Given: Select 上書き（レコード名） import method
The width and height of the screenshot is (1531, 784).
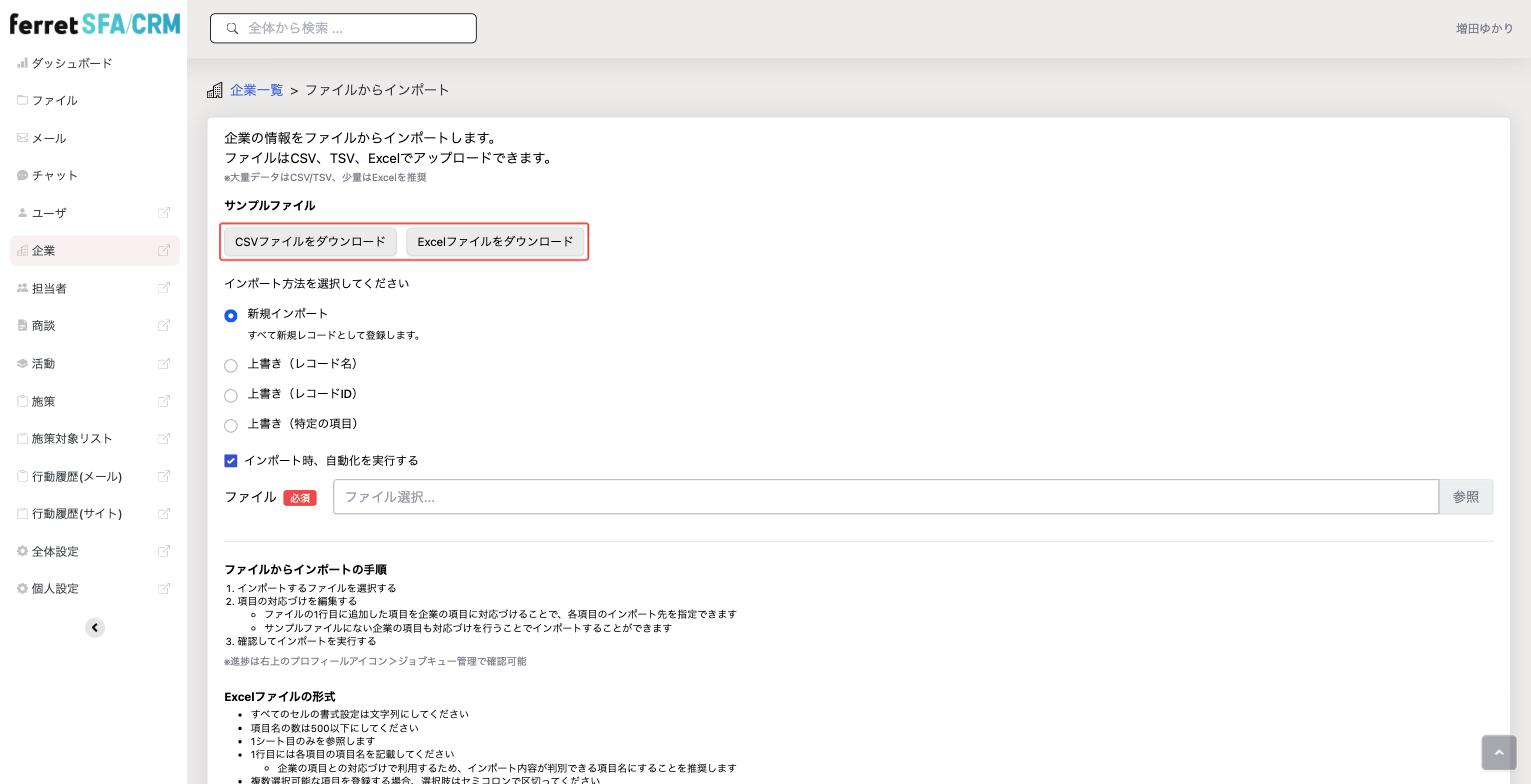Looking at the screenshot, I should [x=231, y=365].
